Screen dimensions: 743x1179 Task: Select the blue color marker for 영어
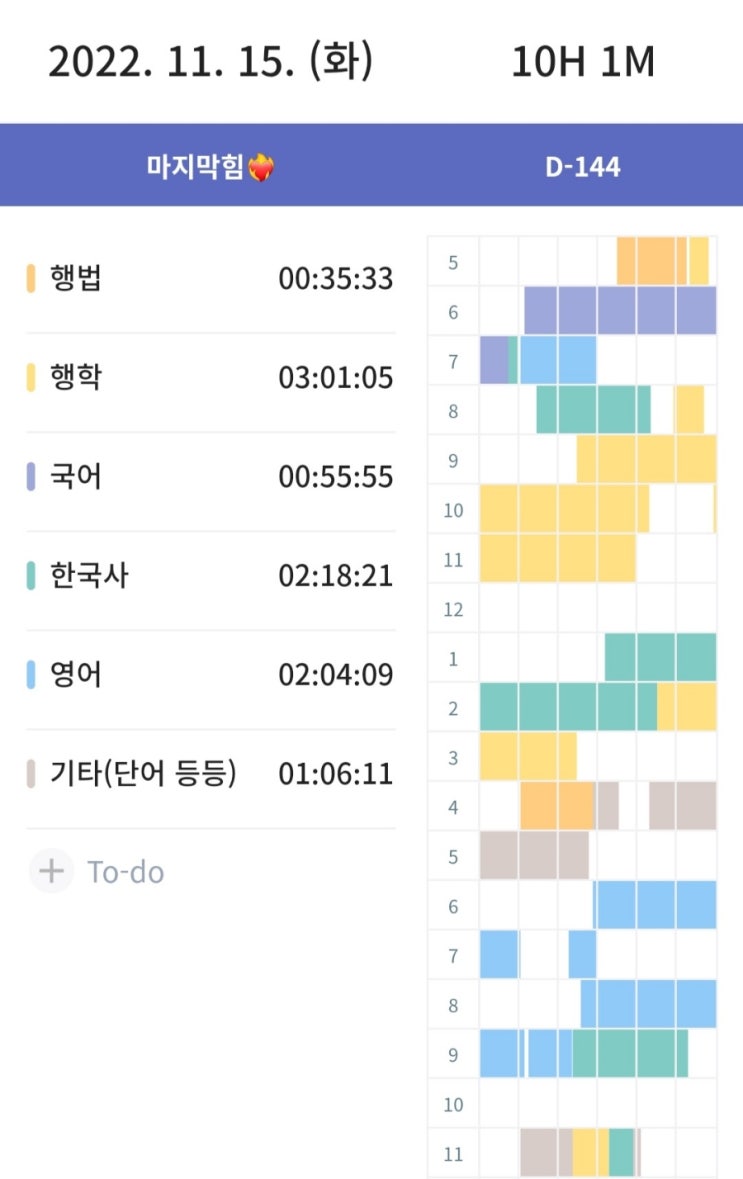[31, 675]
